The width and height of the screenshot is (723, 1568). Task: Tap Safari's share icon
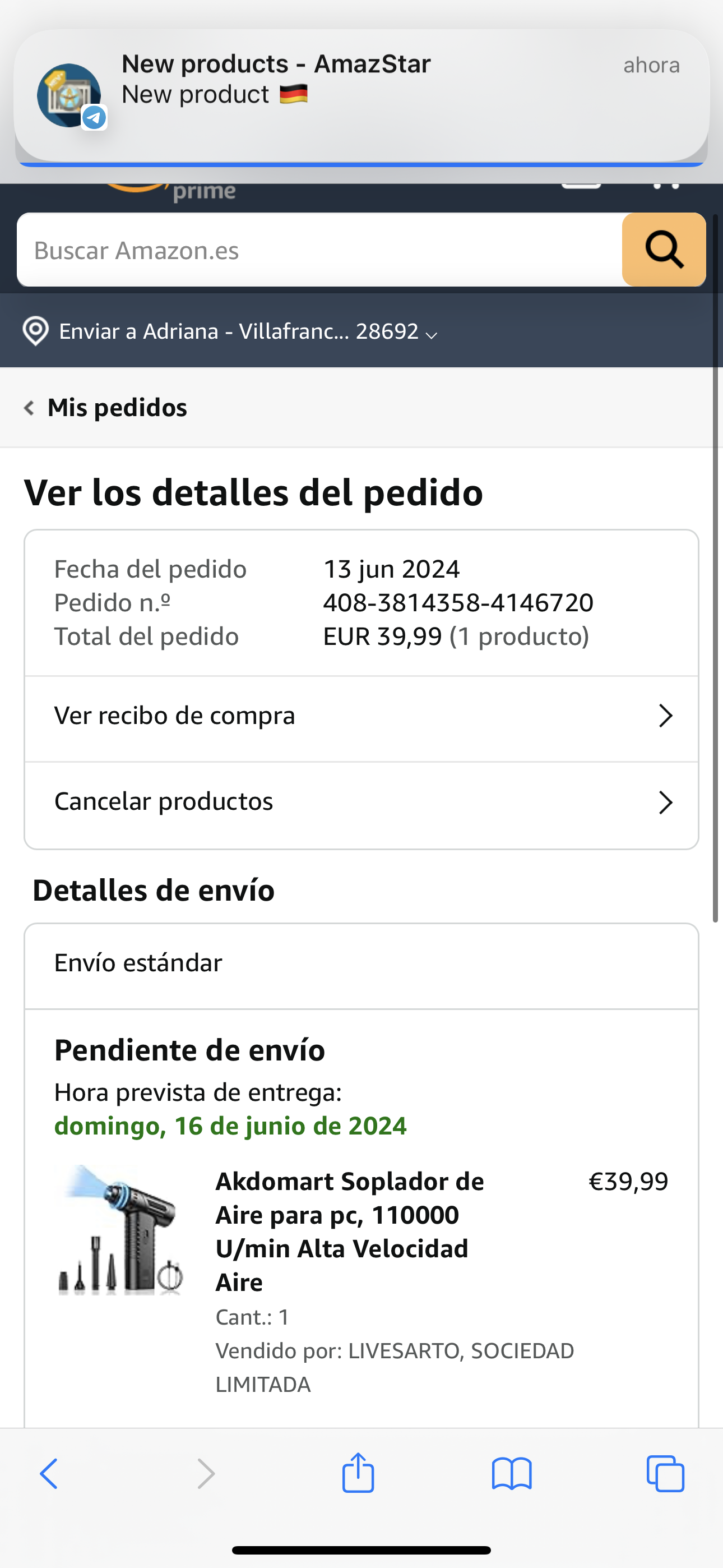tap(358, 1473)
